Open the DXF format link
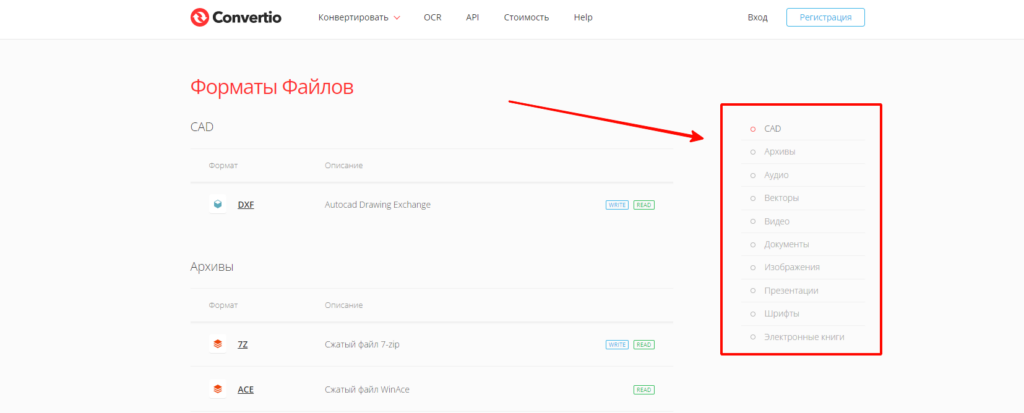This screenshot has width=1024, height=413. click(x=246, y=205)
